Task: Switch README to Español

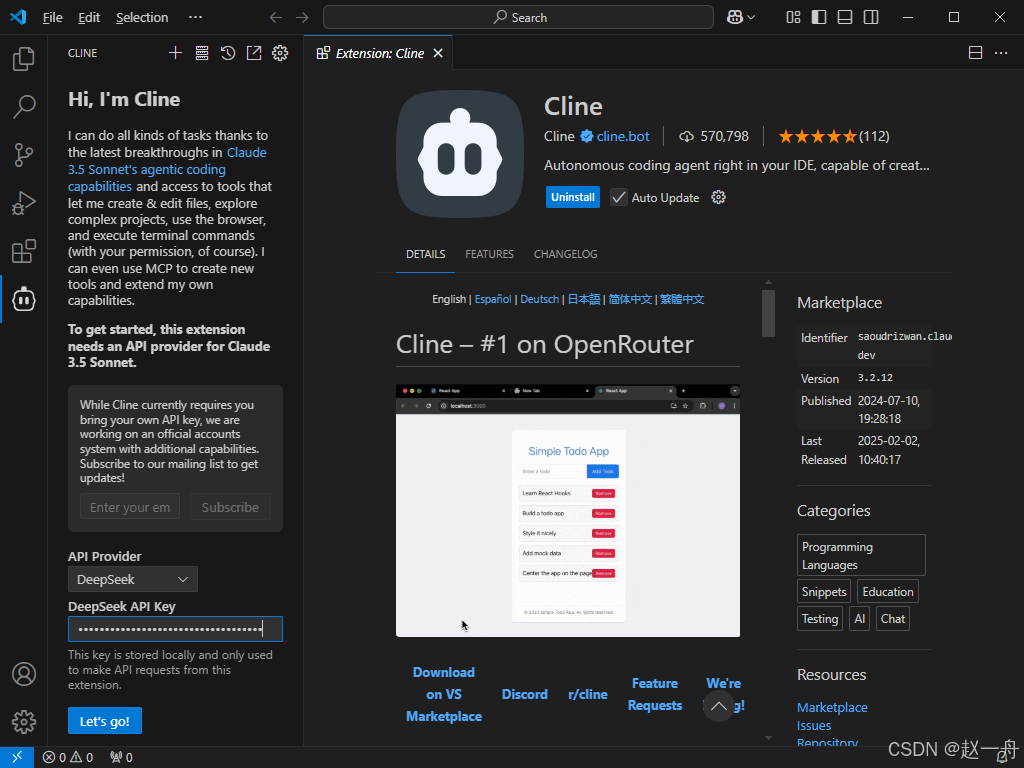Action: (493, 299)
